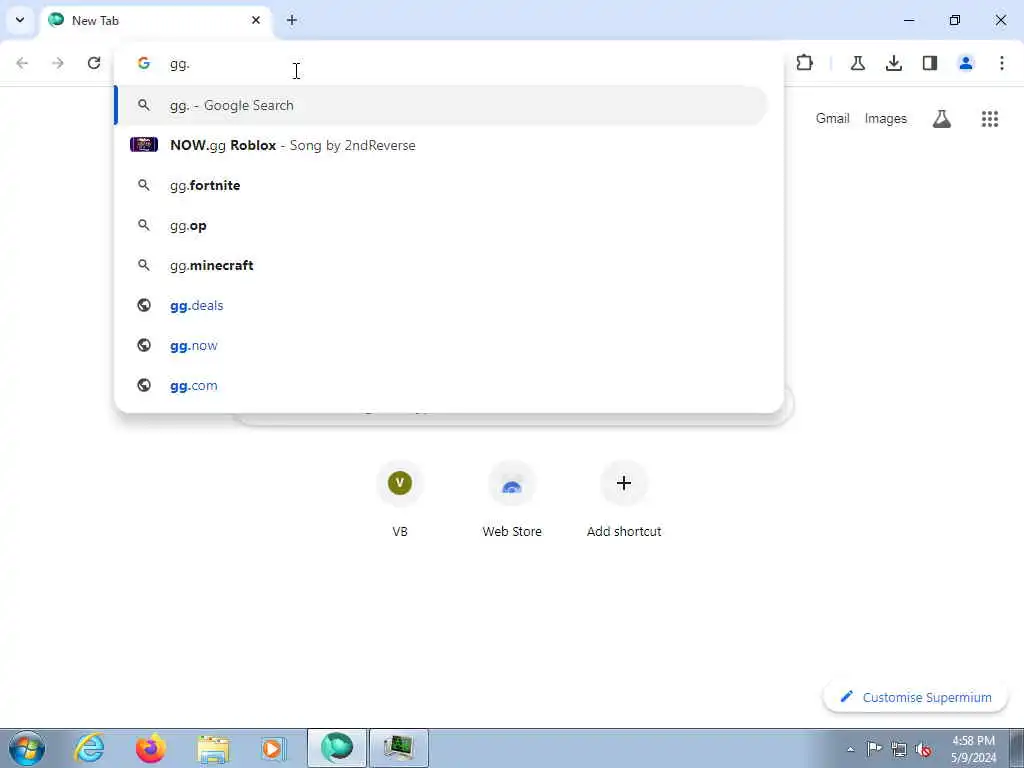Open the Images link
Image resolution: width=1024 pixels, height=768 pixels.
pyautogui.click(x=886, y=118)
